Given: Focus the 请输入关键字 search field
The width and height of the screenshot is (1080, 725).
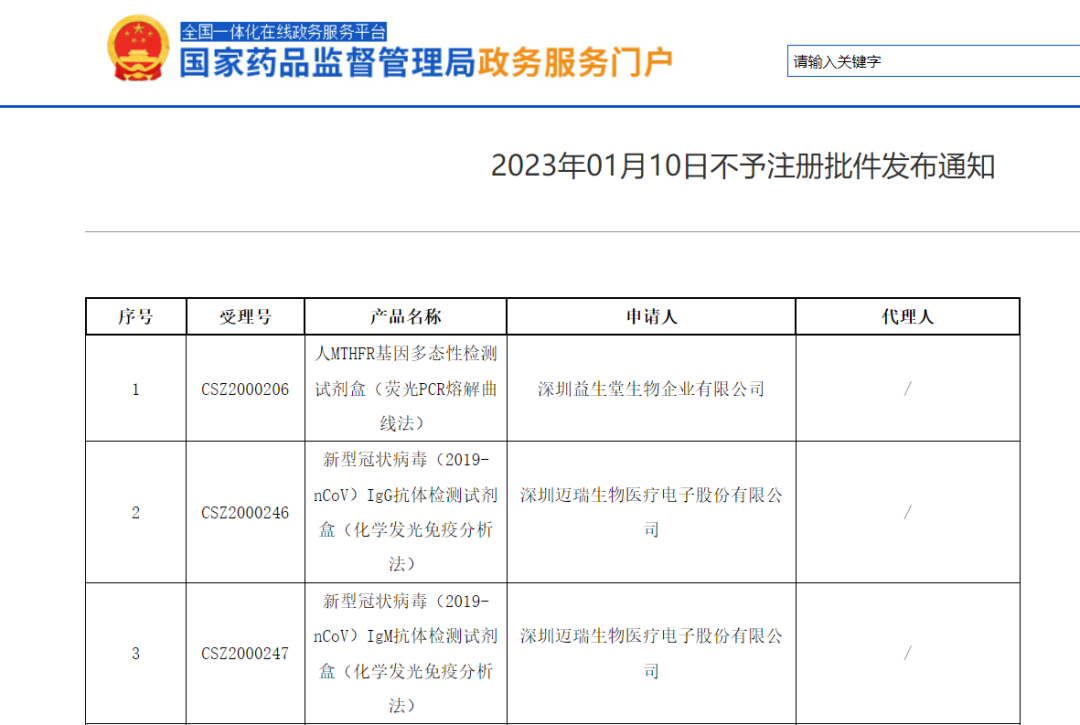Looking at the screenshot, I should point(930,61).
